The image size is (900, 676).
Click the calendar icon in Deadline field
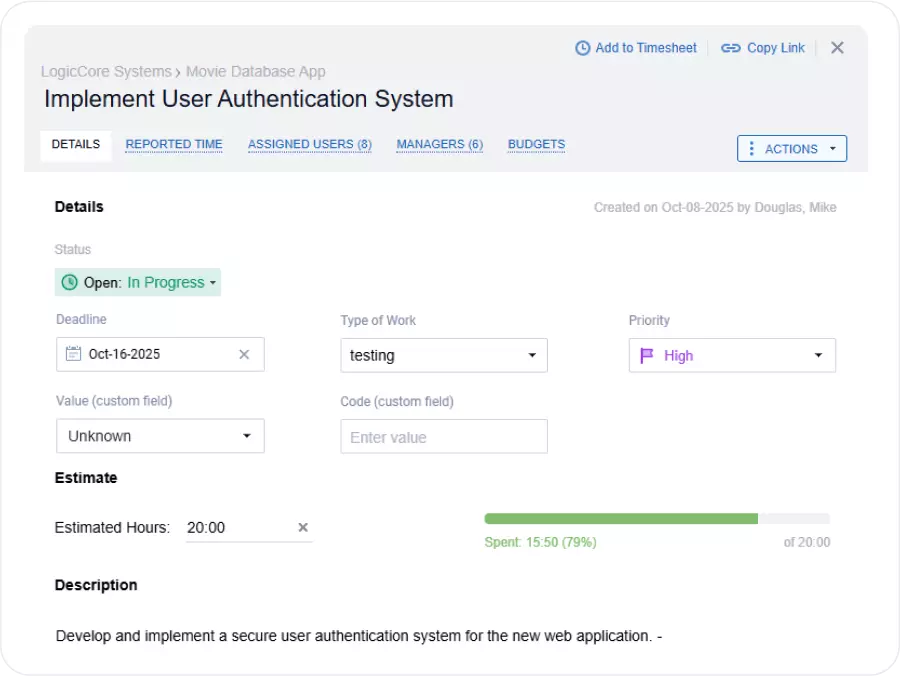coord(73,354)
